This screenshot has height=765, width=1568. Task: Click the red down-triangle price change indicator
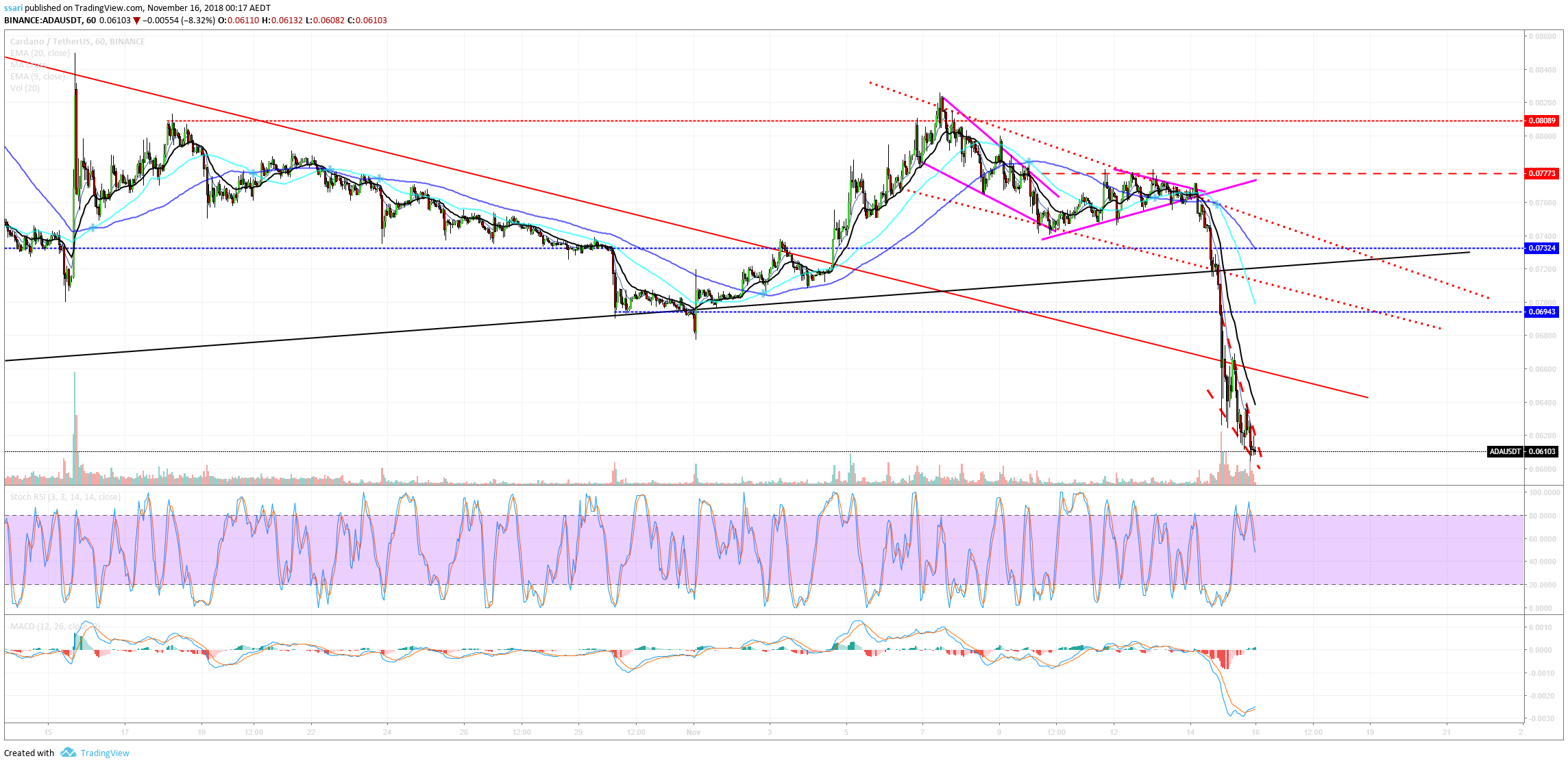136,21
